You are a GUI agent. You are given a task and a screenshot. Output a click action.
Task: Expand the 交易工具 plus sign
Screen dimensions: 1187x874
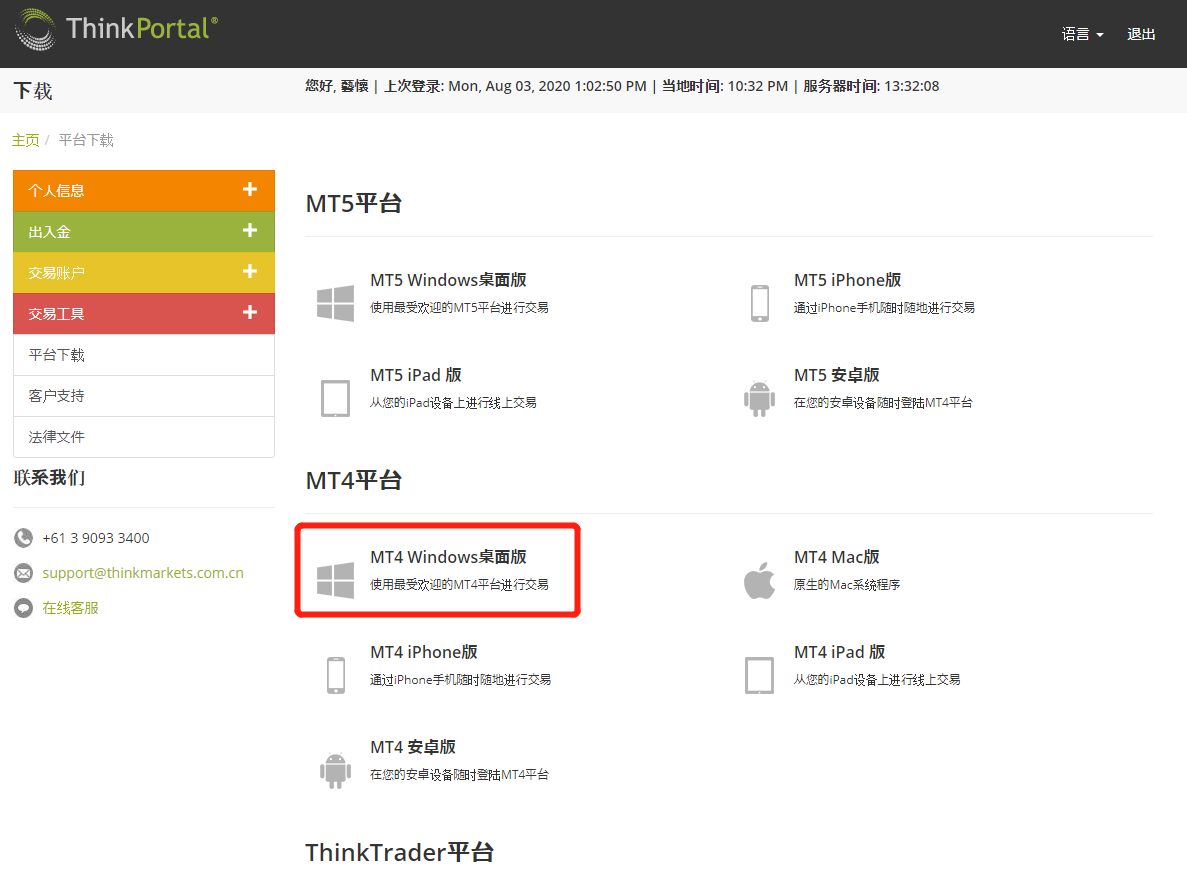250,312
